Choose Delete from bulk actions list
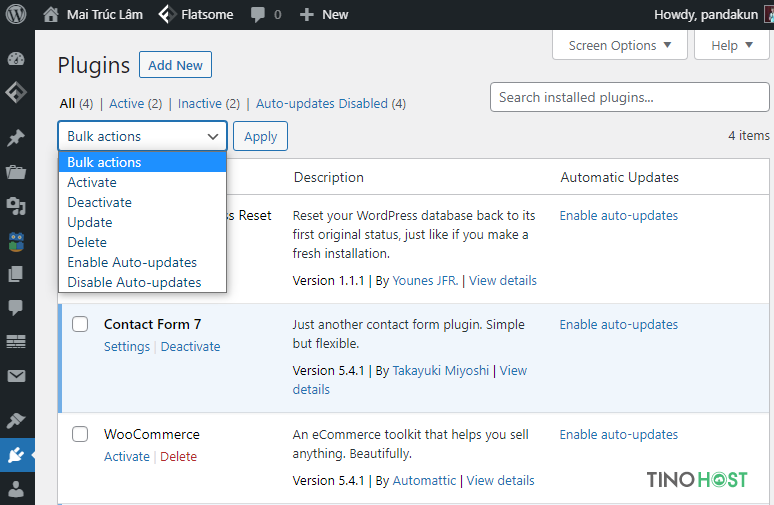The height and width of the screenshot is (505, 774). (x=142, y=242)
